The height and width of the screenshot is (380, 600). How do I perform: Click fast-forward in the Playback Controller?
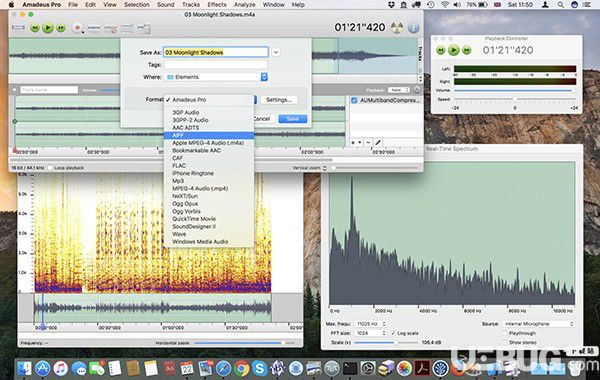[466, 50]
